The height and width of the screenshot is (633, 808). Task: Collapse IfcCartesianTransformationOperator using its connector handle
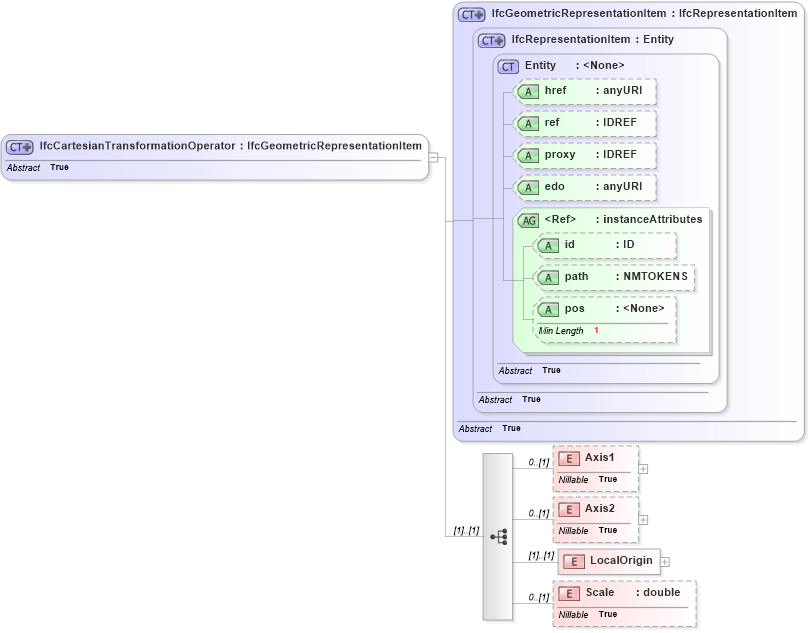[x=434, y=156]
